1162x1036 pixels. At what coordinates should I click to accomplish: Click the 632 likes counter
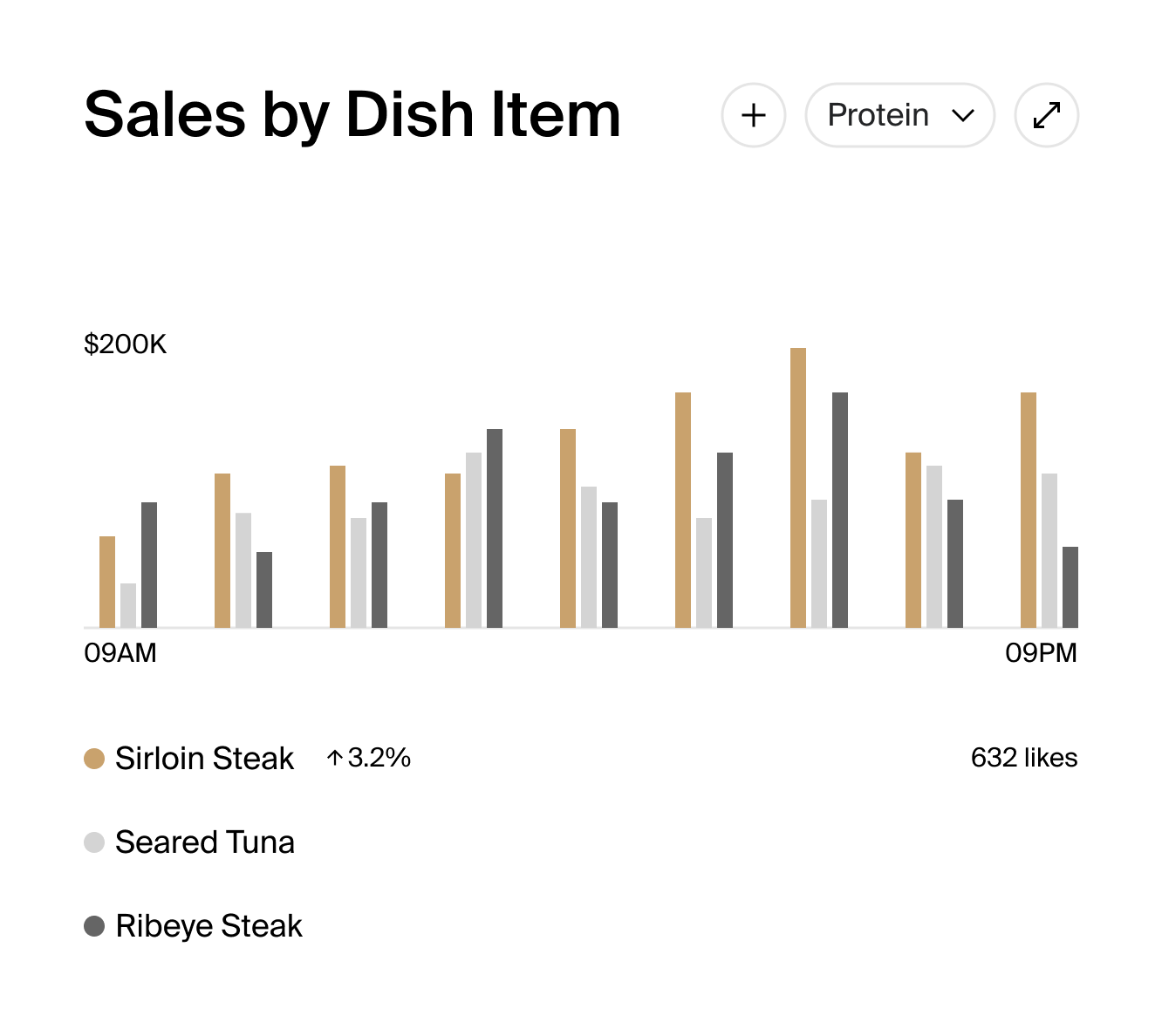[1023, 757]
